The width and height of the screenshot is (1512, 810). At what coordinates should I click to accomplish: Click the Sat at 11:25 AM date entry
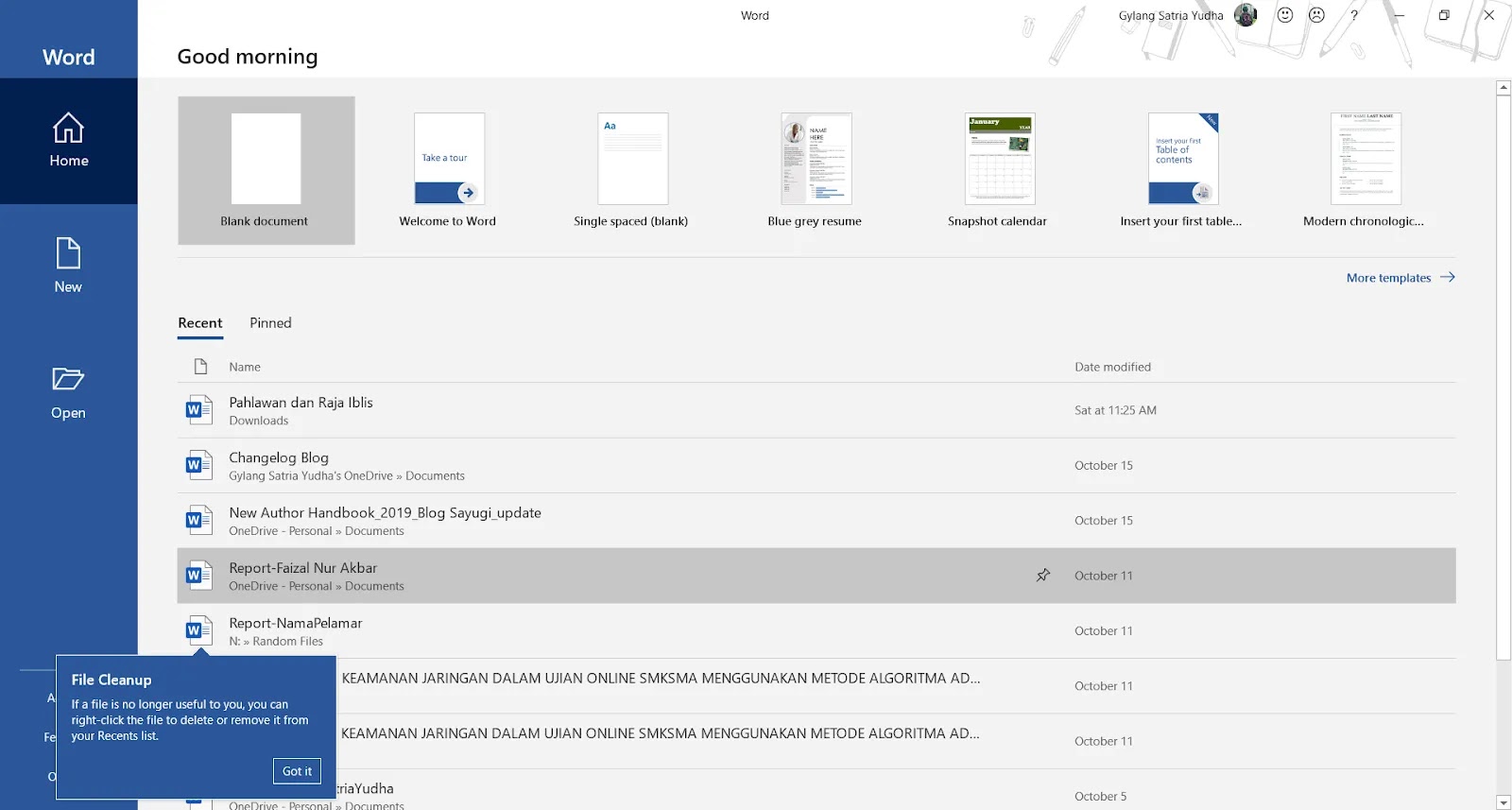1115,410
